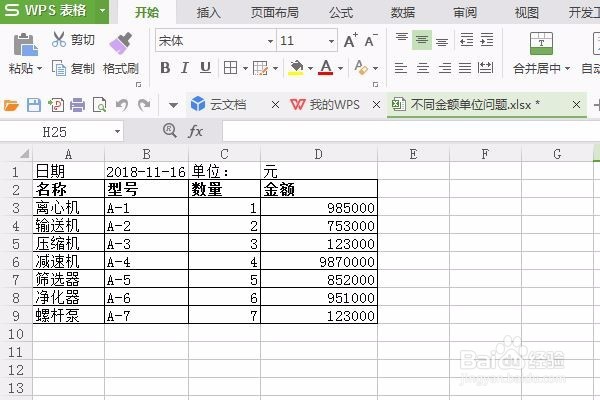Center text horizontally
The width and height of the screenshot is (600, 400).
tap(422, 68)
